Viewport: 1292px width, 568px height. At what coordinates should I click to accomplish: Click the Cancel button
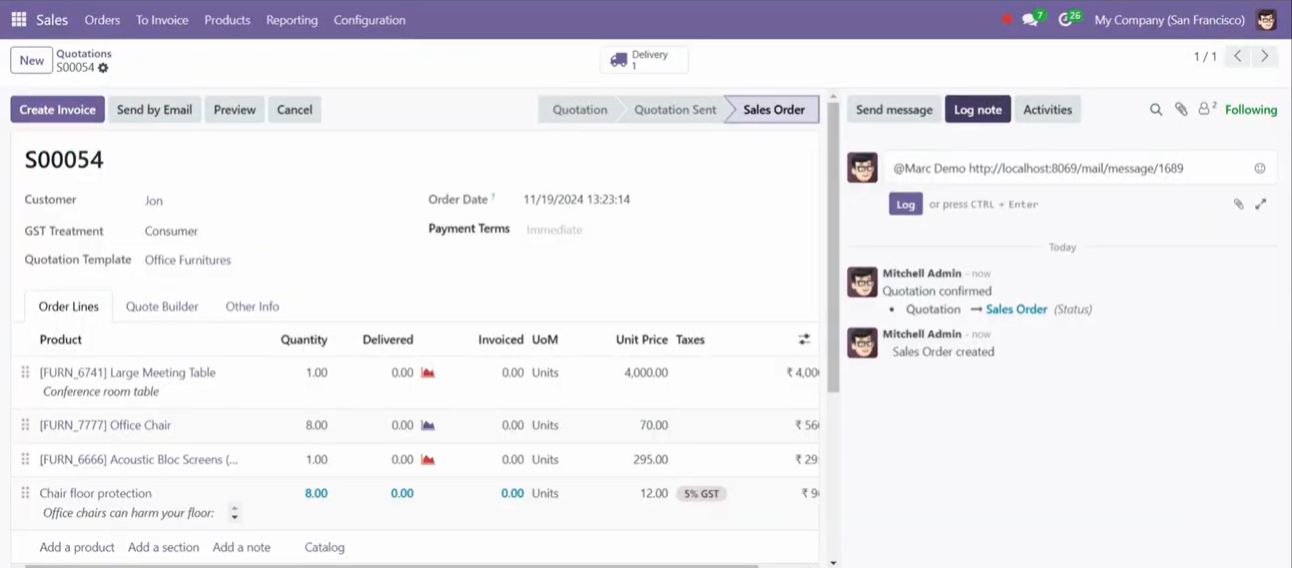pyautogui.click(x=295, y=110)
